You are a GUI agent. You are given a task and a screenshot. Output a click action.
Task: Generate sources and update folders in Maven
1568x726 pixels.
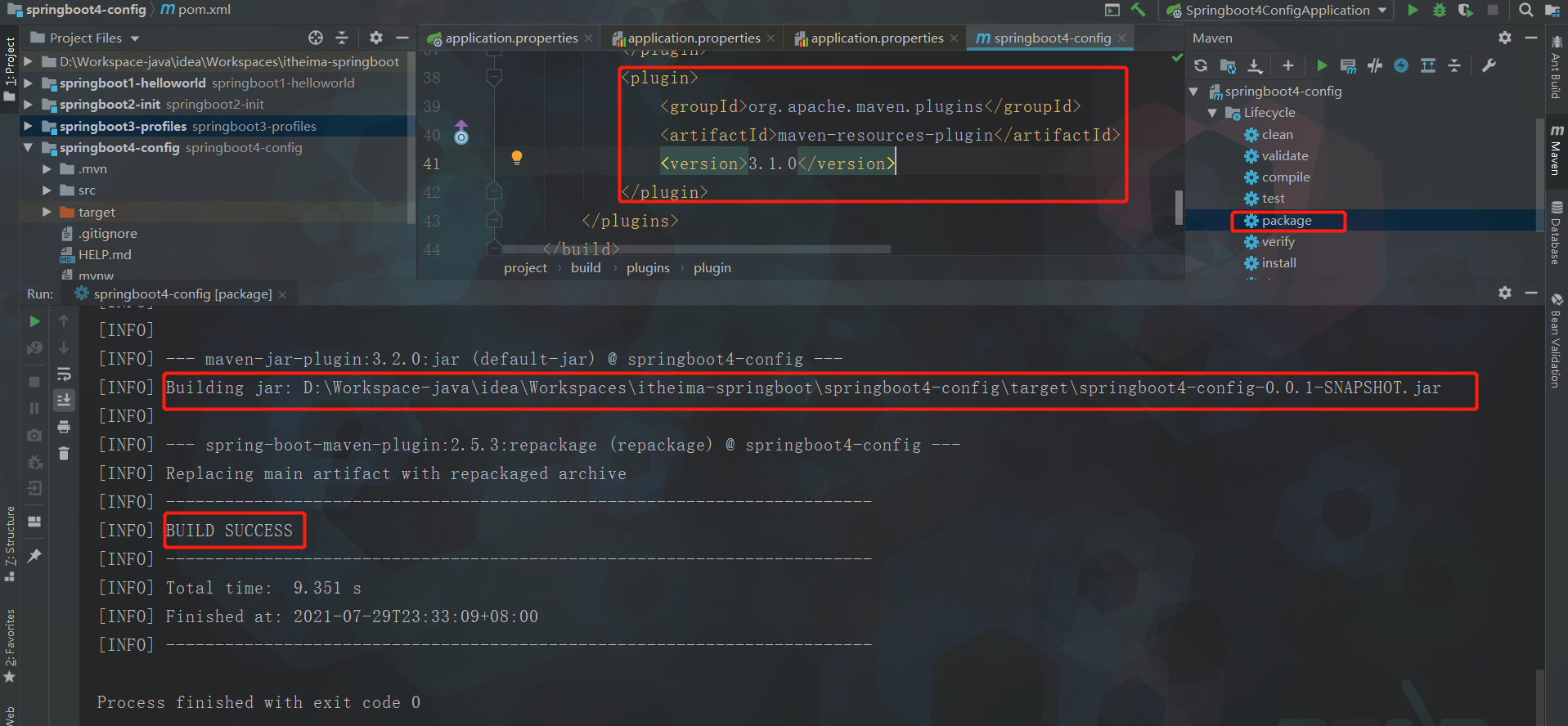click(x=1228, y=65)
